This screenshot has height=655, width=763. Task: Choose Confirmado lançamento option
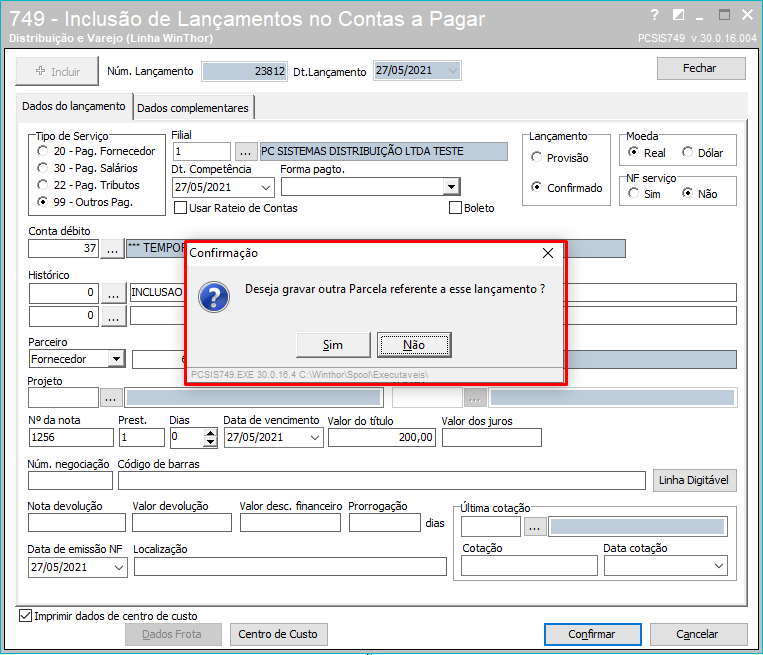point(536,187)
